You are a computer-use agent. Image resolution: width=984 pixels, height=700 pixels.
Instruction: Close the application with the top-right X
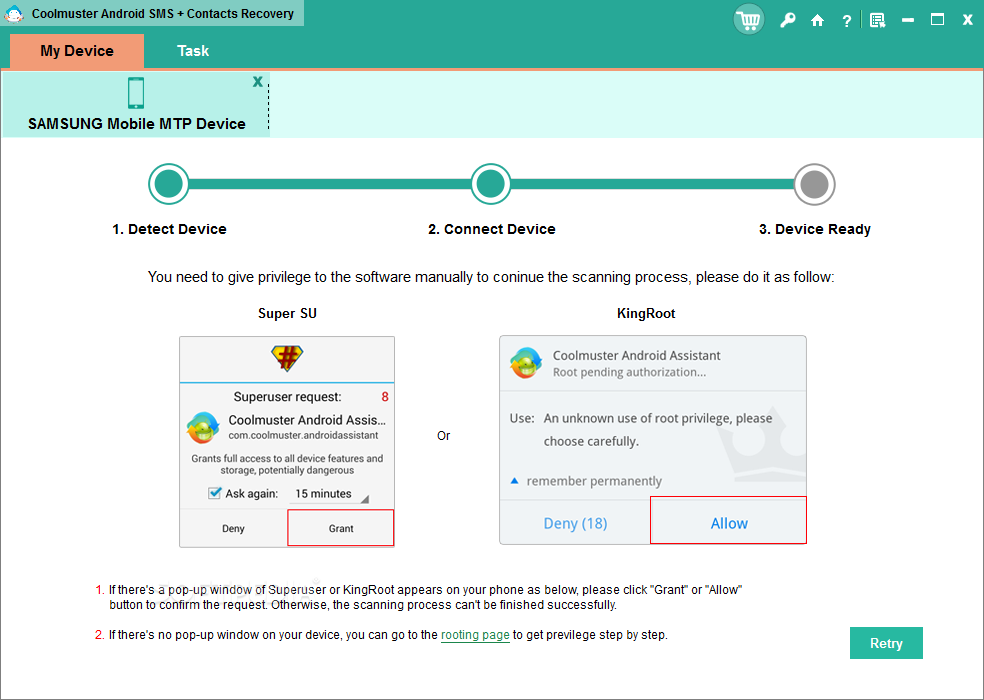pos(968,20)
